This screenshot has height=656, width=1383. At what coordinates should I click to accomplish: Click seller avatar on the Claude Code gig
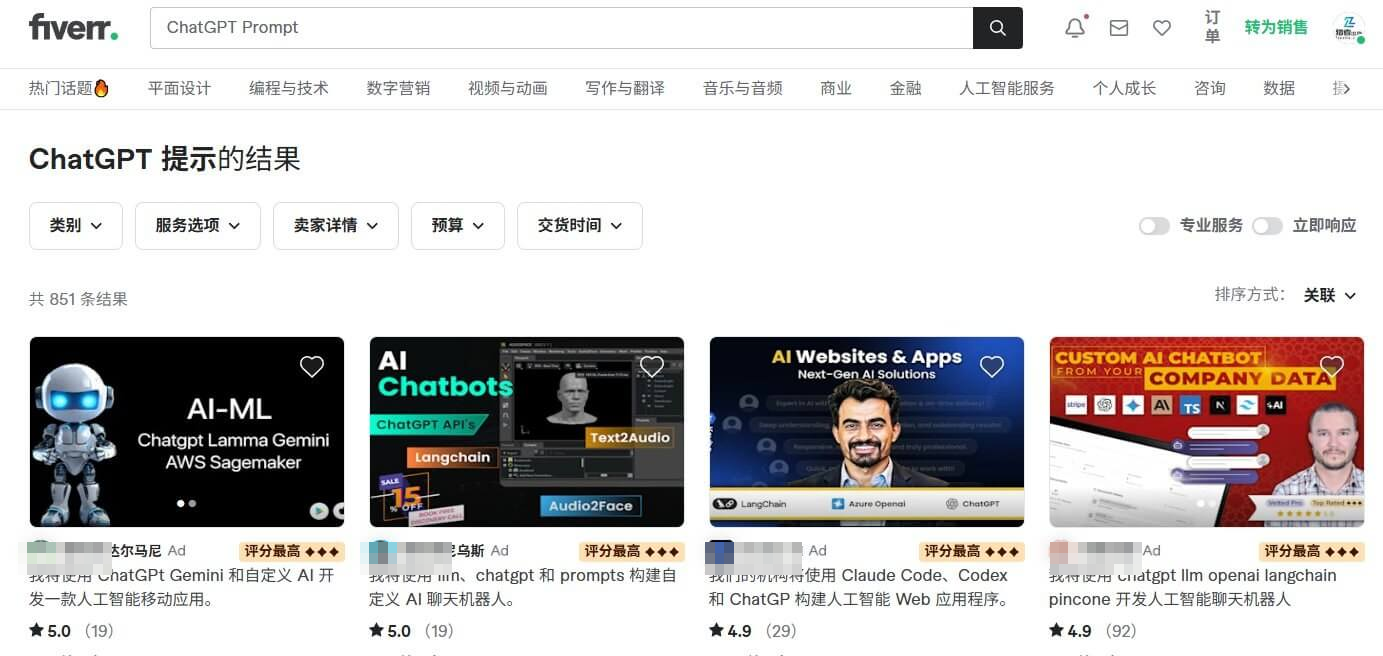(720, 551)
